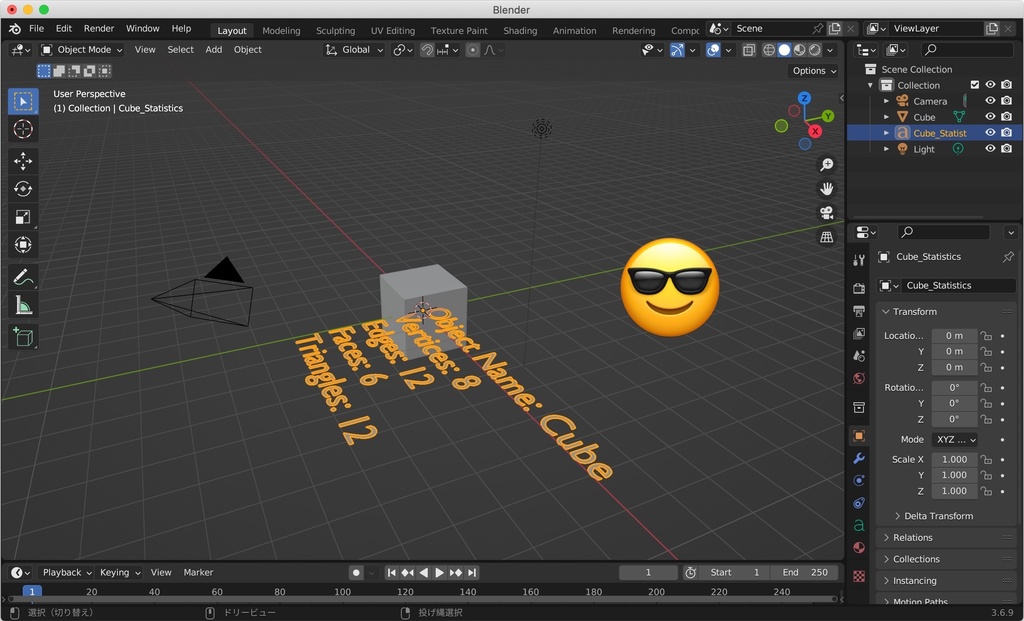
Task: Hide the Cube object in the outliner
Action: click(x=989, y=116)
